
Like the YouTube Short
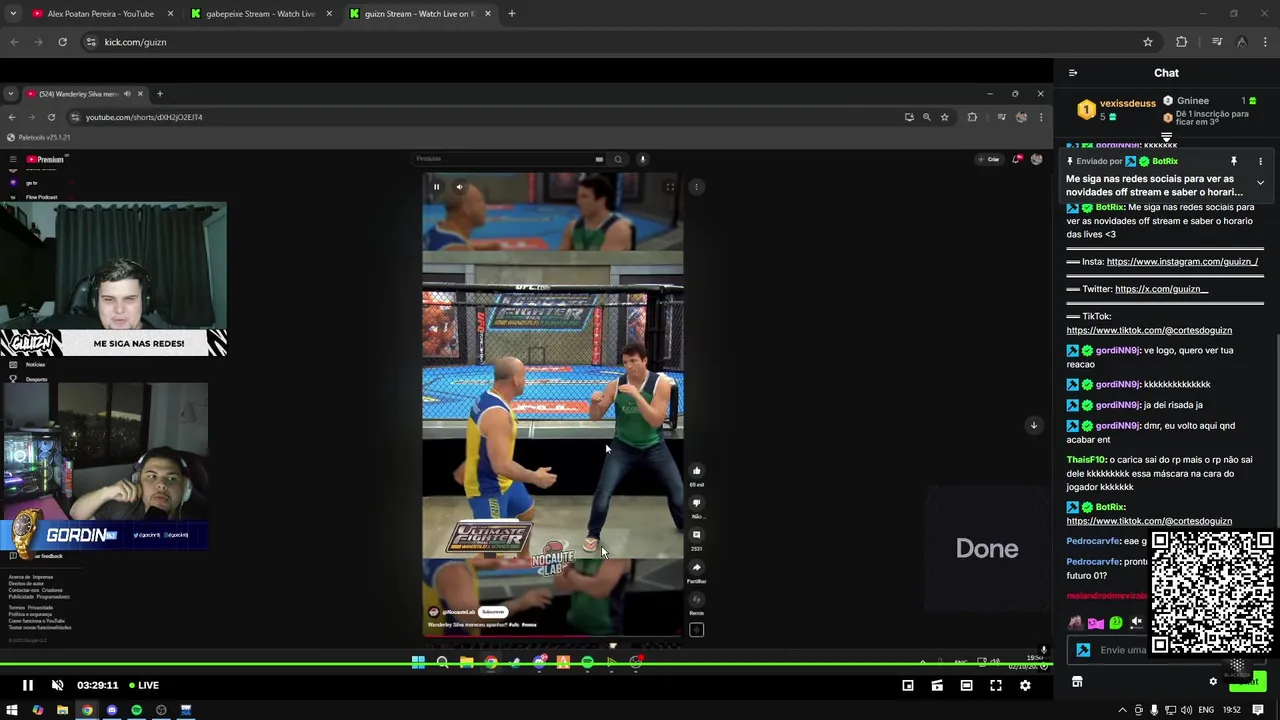697,471
